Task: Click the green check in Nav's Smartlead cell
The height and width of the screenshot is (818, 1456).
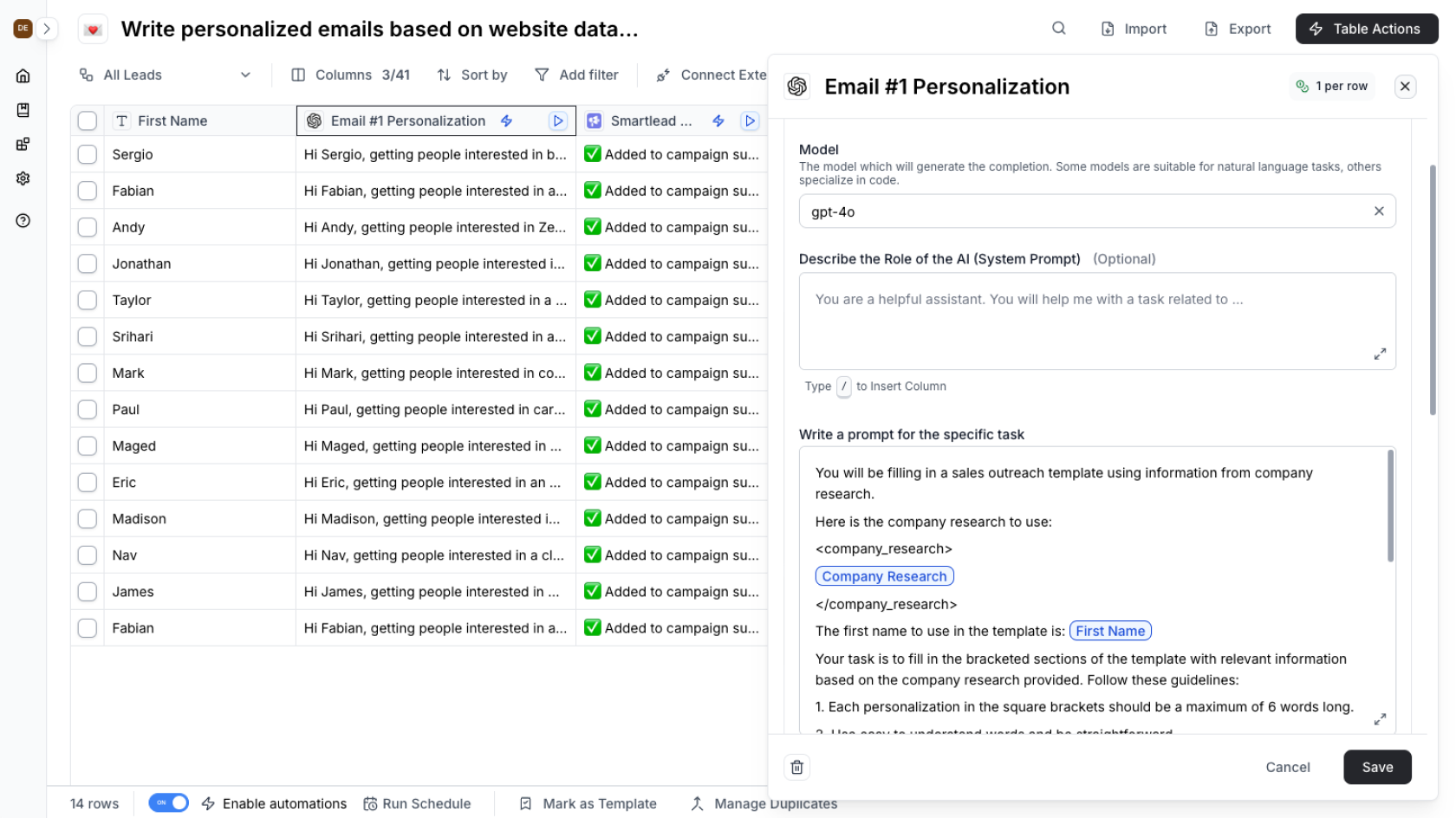Action: [x=593, y=555]
